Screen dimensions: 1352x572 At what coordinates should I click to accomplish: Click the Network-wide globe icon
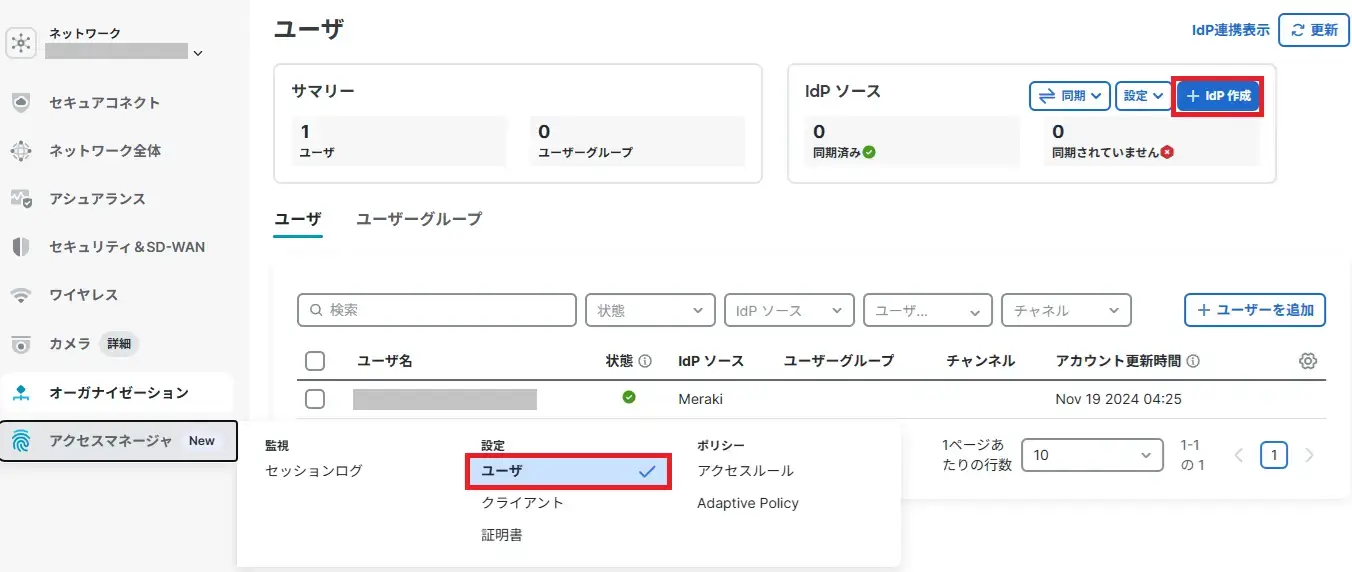[21, 151]
